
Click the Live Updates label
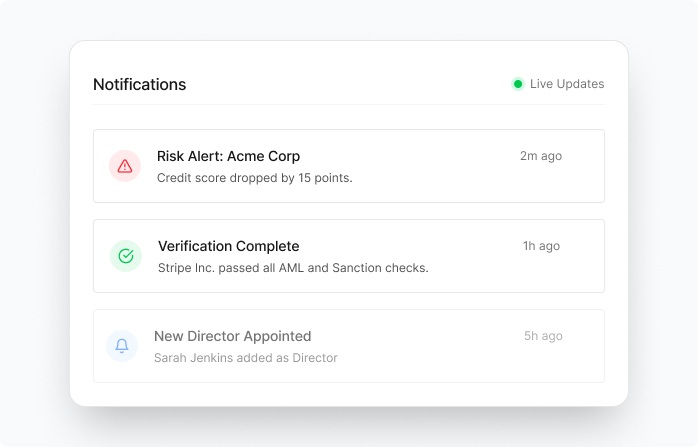(567, 84)
